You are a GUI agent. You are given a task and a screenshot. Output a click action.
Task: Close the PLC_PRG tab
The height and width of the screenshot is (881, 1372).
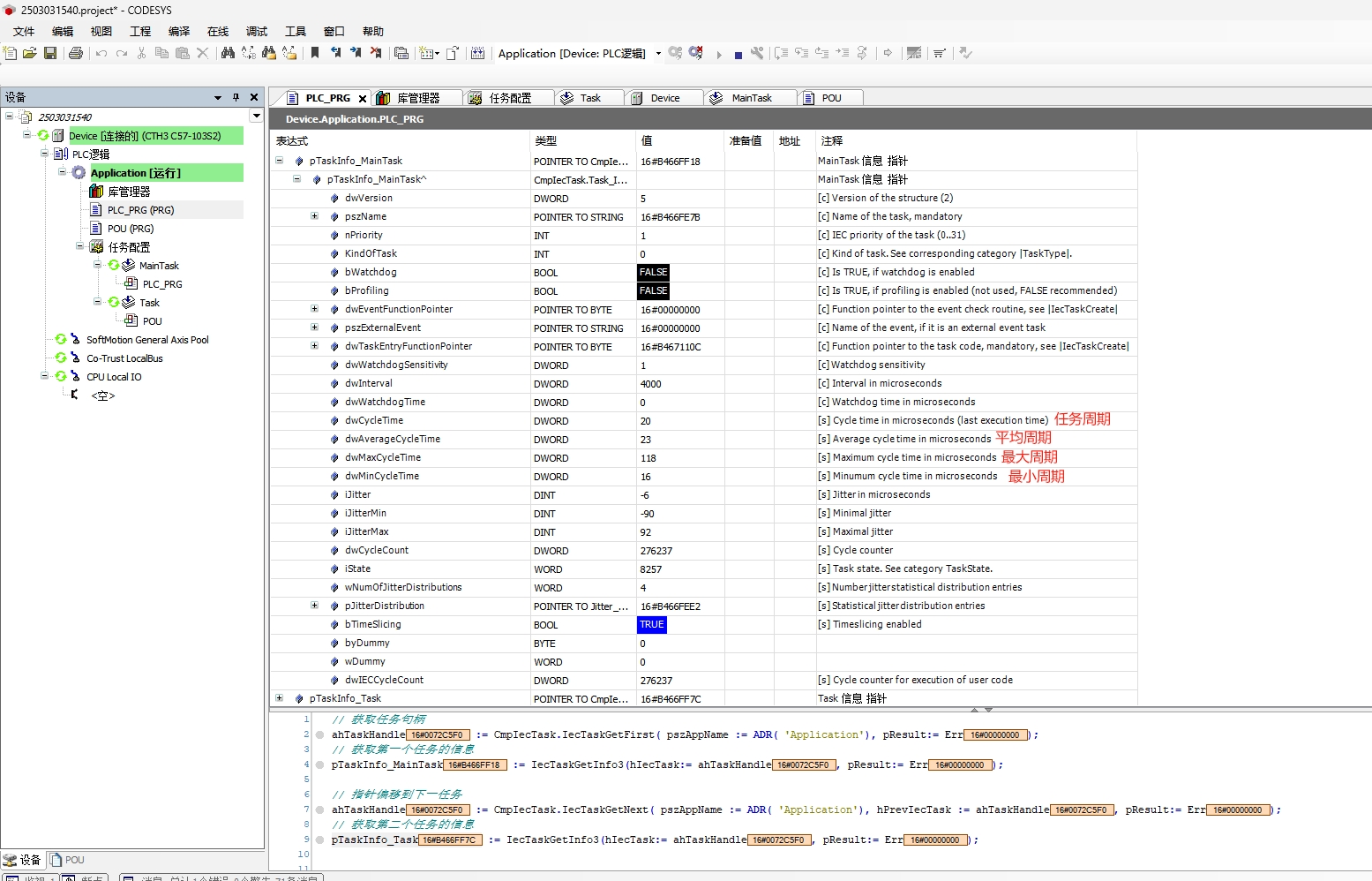(x=362, y=99)
